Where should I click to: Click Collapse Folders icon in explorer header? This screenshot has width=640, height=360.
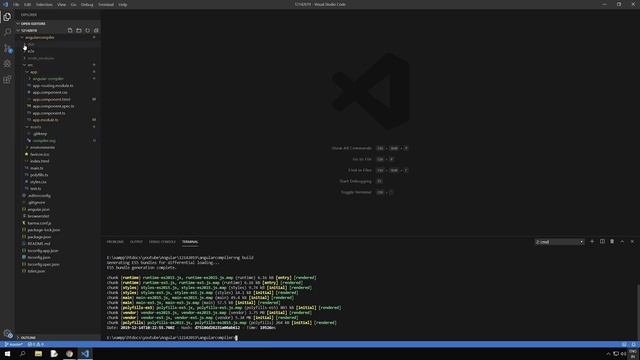[96, 31]
